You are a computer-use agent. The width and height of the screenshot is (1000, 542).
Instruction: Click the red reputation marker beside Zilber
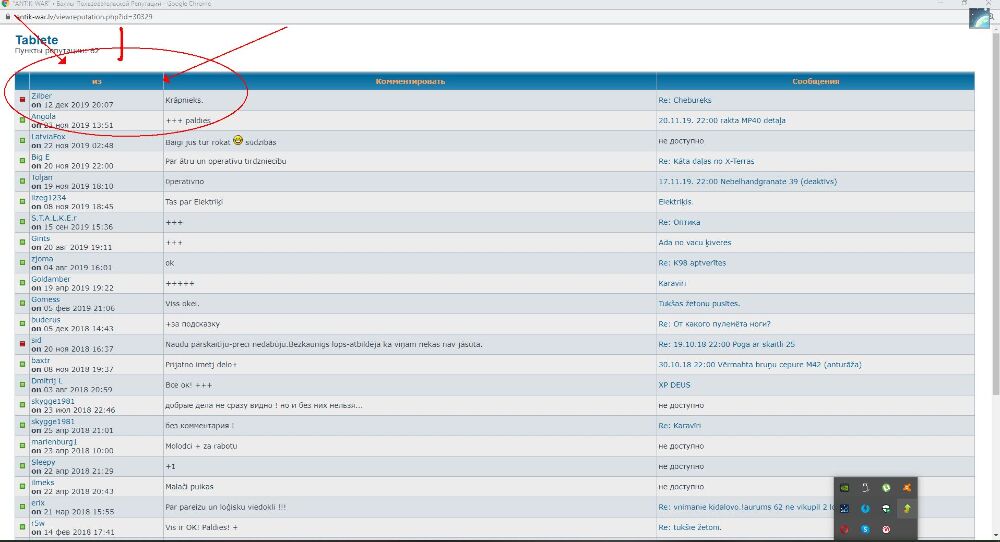click(x=22, y=100)
